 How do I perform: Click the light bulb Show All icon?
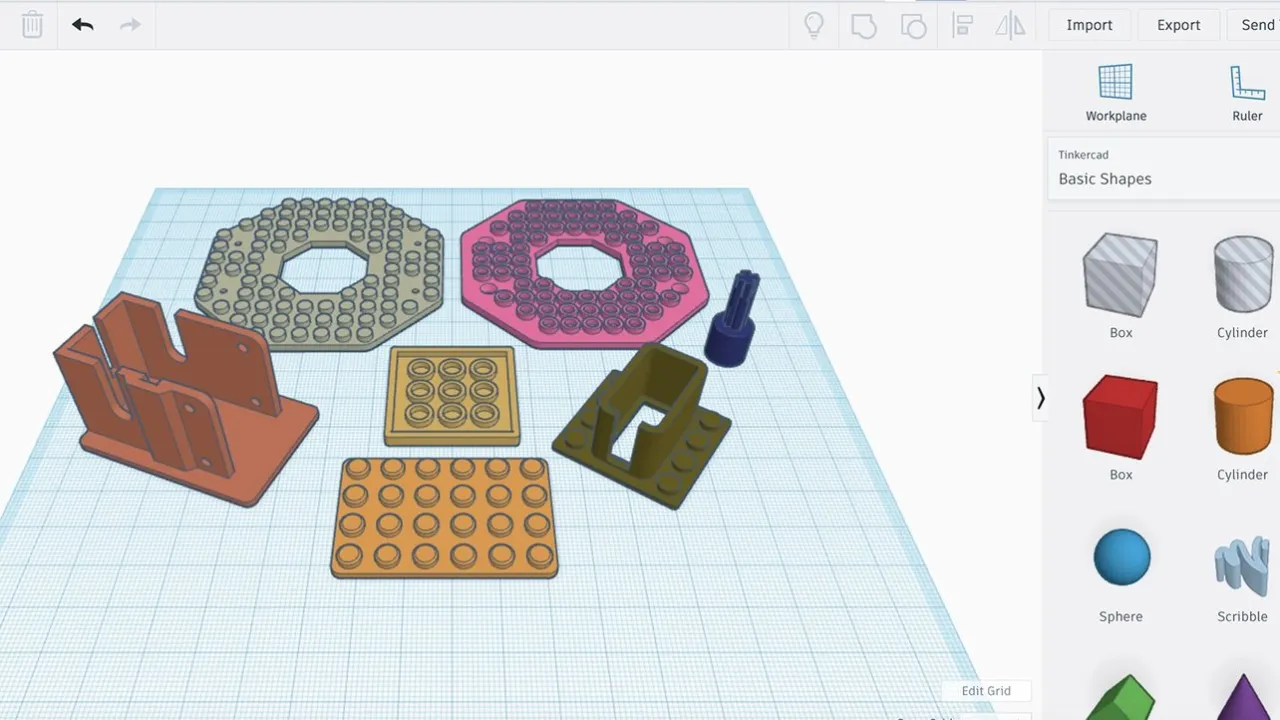813,25
